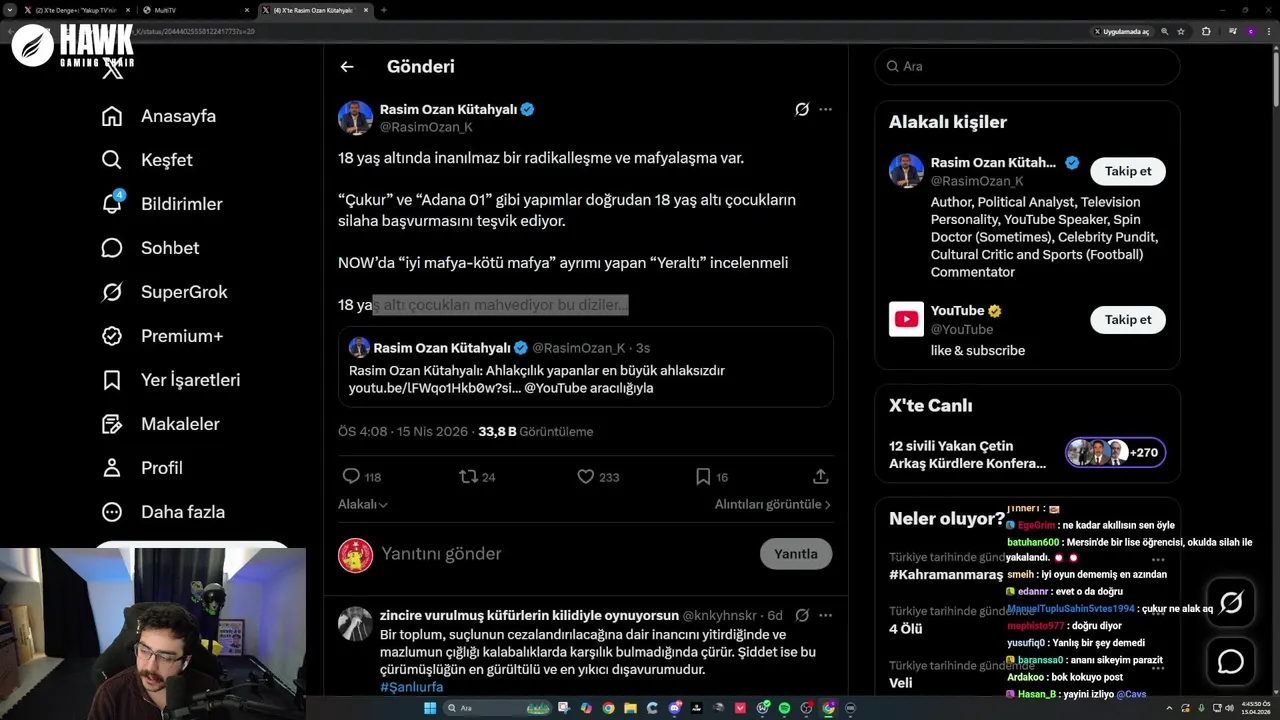This screenshot has height=720, width=1280.
Task: Open Makaleler in sidebar
Action: 161,424
